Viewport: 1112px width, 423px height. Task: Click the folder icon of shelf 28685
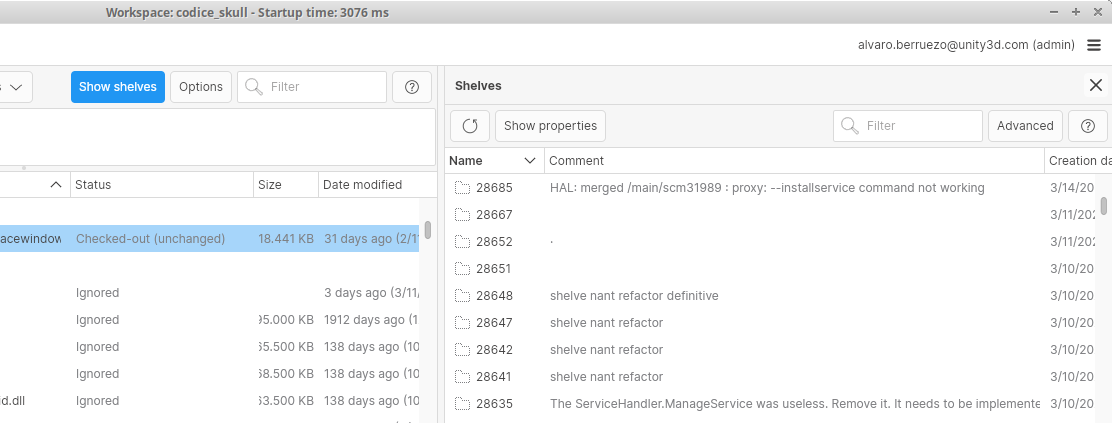point(462,188)
